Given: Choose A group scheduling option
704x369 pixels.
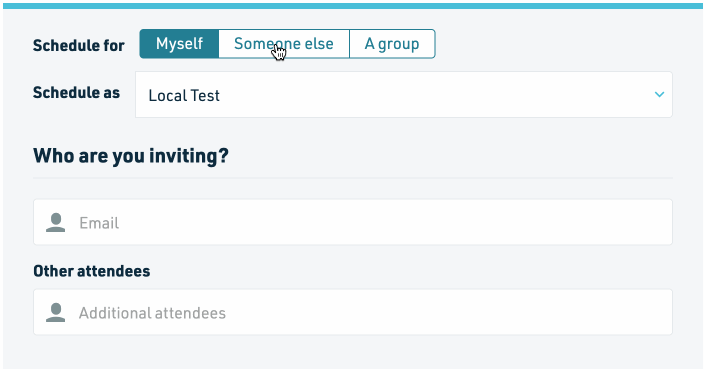Looking at the screenshot, I should pos(392,44).
